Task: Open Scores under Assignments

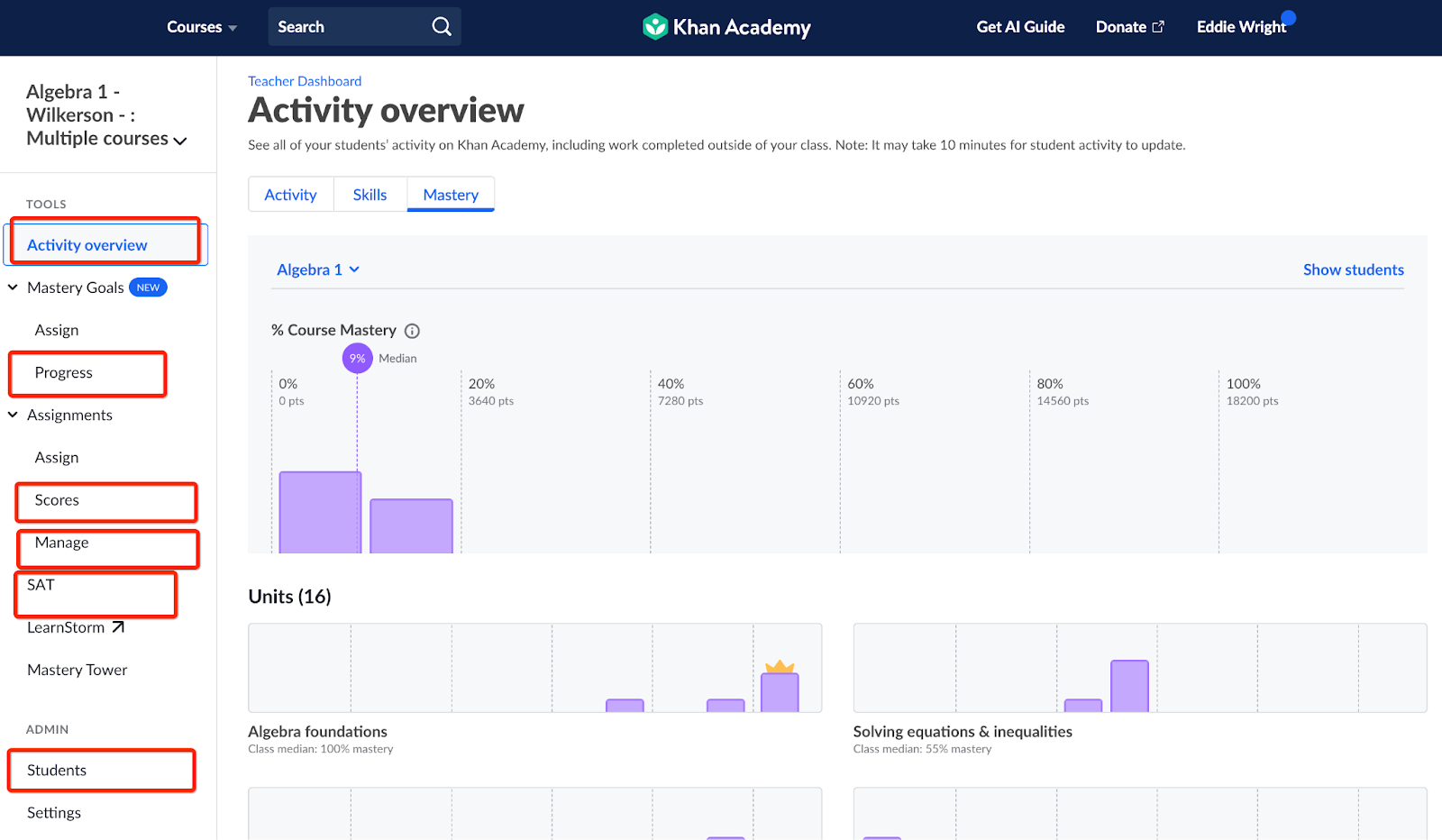Action: 57,499
